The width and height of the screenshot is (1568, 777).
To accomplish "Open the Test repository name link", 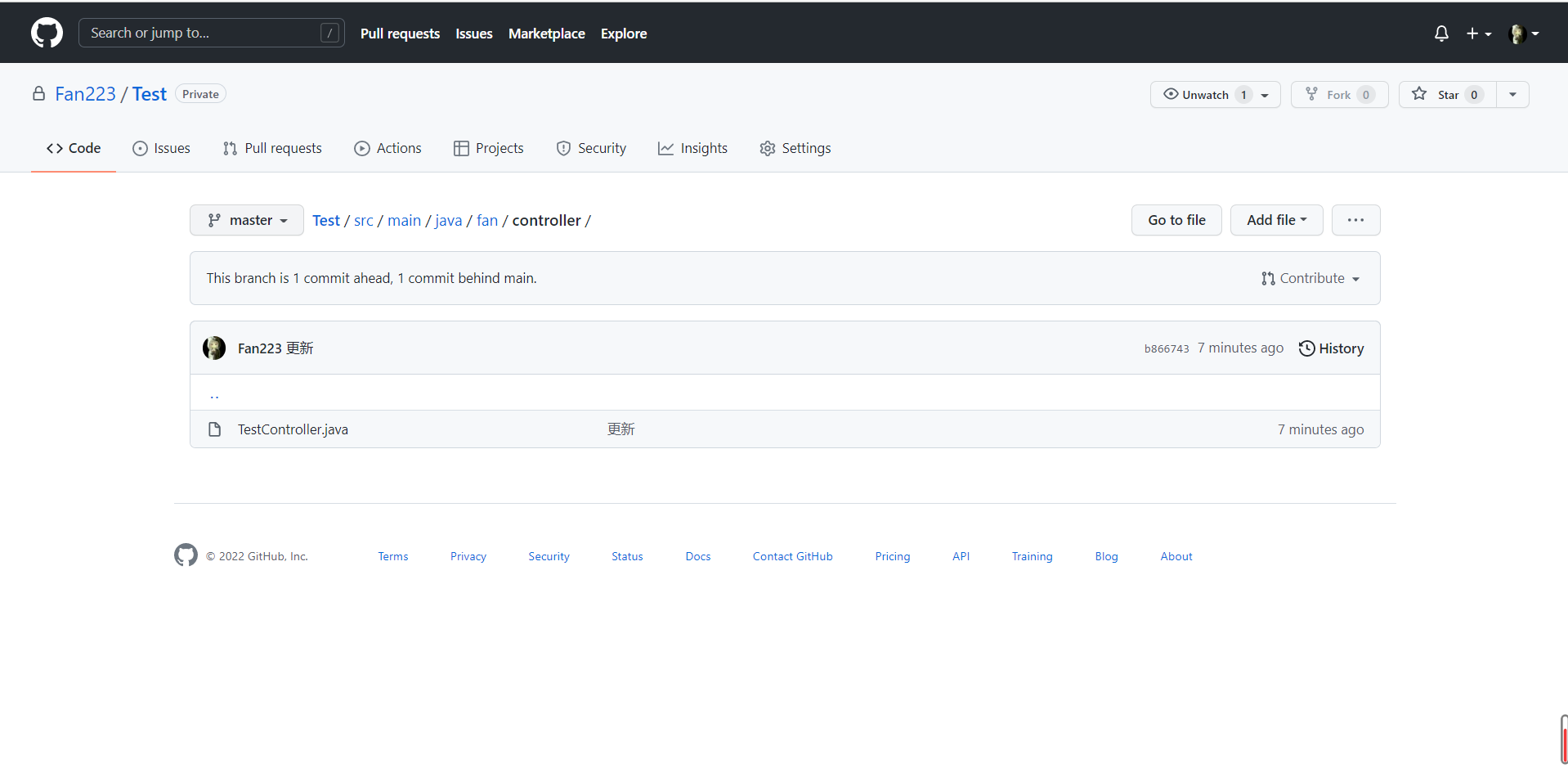I will pos(150,94).
